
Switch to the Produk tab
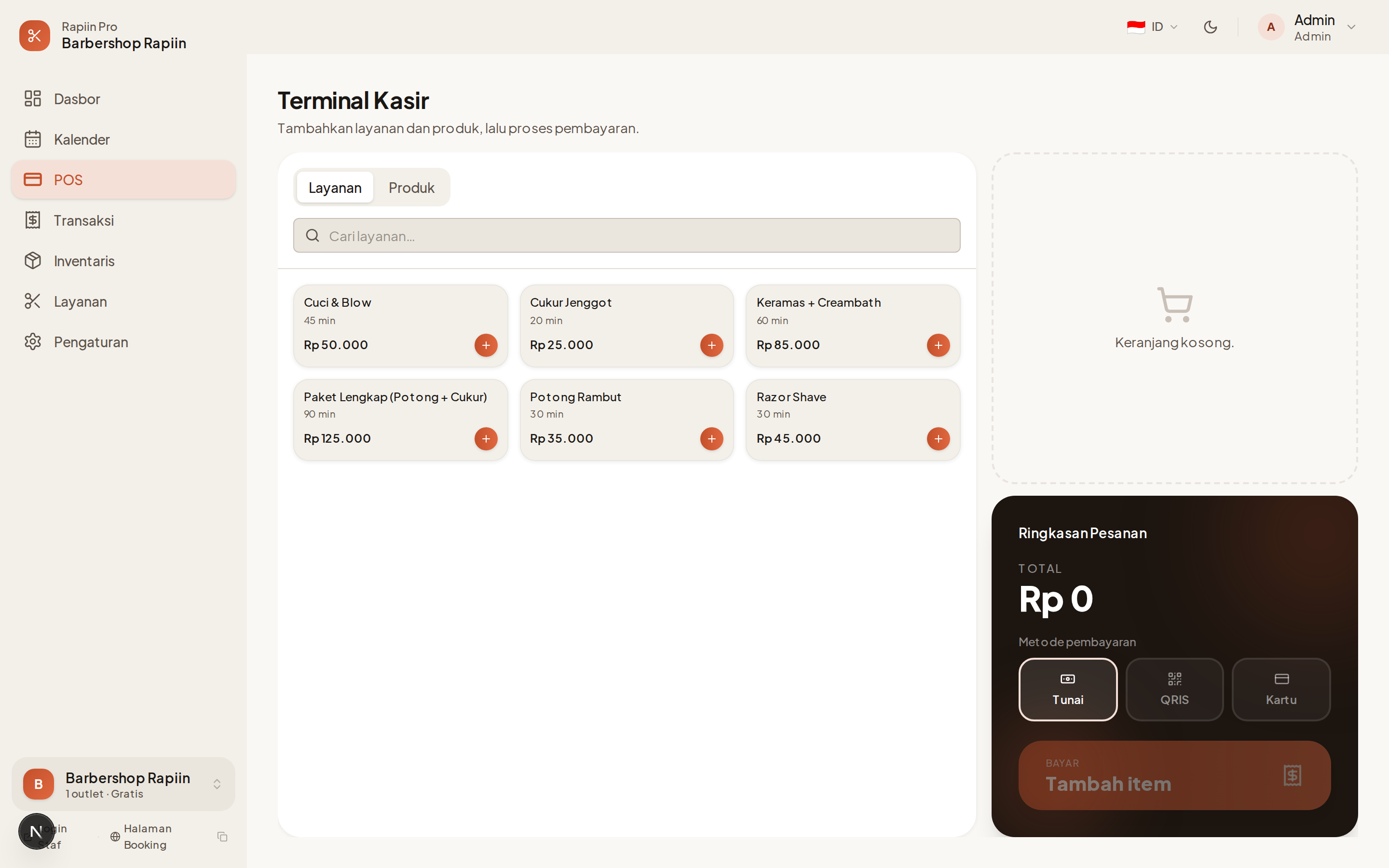click(411, 188)
